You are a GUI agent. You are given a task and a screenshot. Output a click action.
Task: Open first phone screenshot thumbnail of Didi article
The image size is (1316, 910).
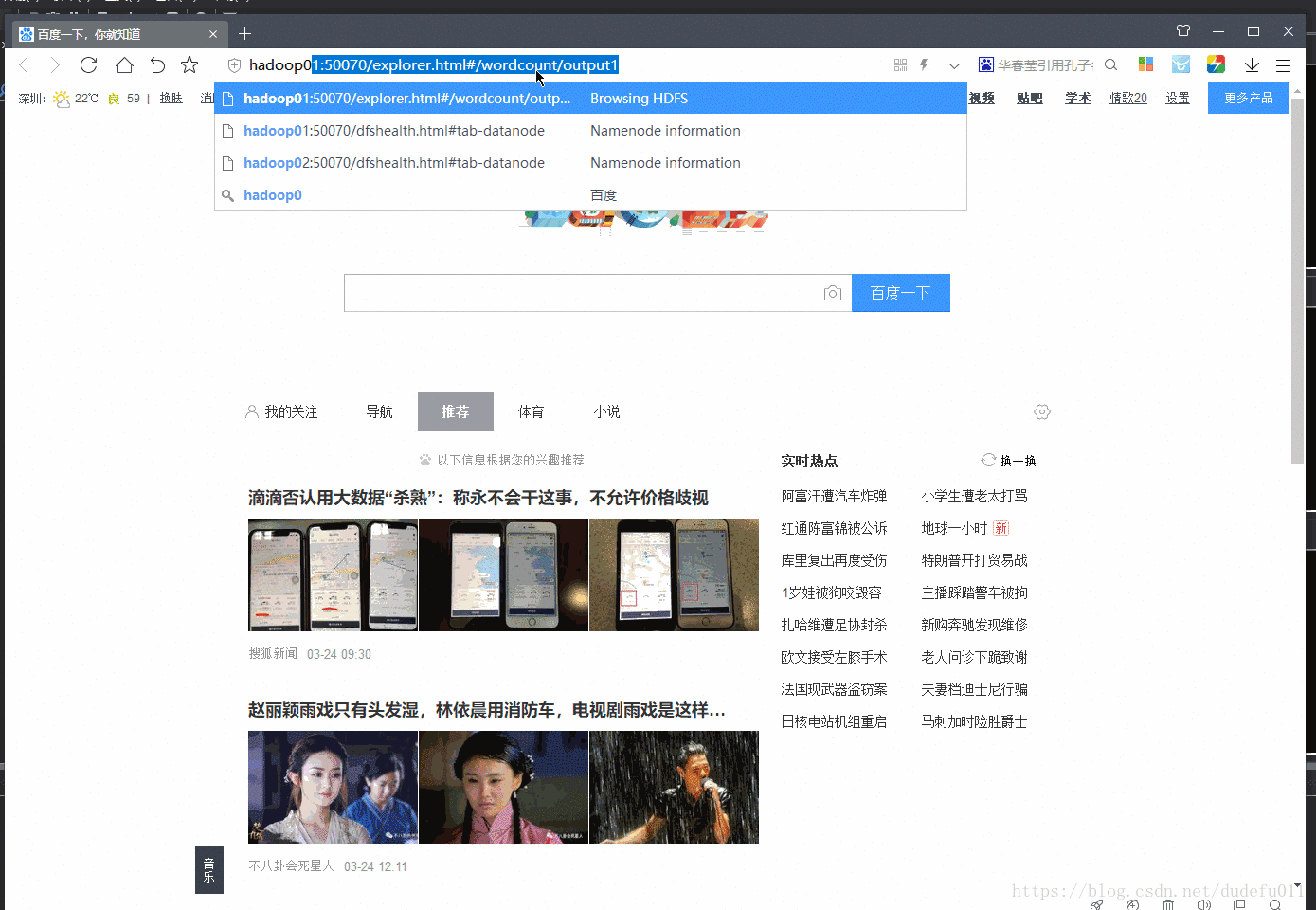click(333, 574)
